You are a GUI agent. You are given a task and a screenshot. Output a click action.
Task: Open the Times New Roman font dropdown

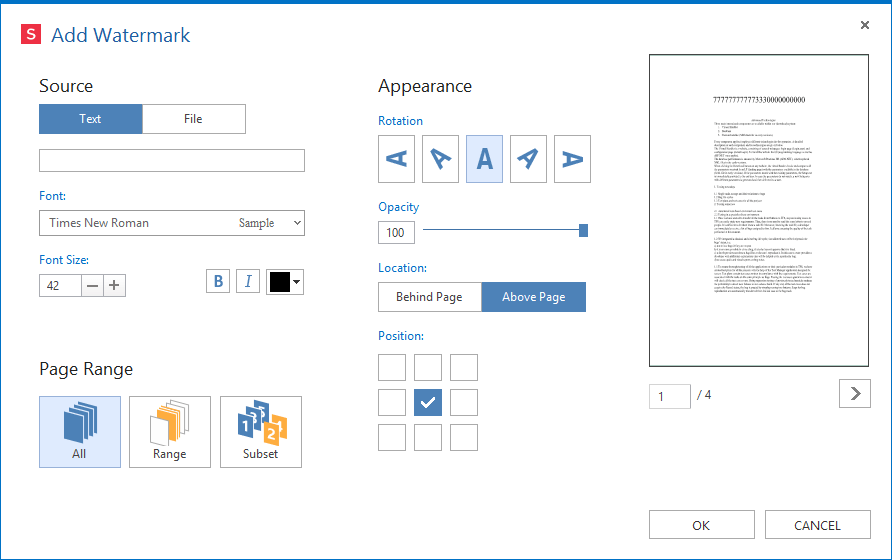pos(171,223)
